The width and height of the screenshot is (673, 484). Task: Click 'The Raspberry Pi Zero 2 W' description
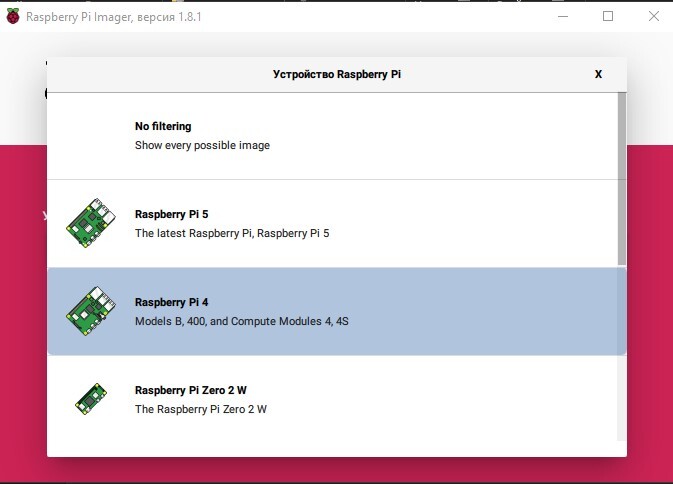point(201,409)
